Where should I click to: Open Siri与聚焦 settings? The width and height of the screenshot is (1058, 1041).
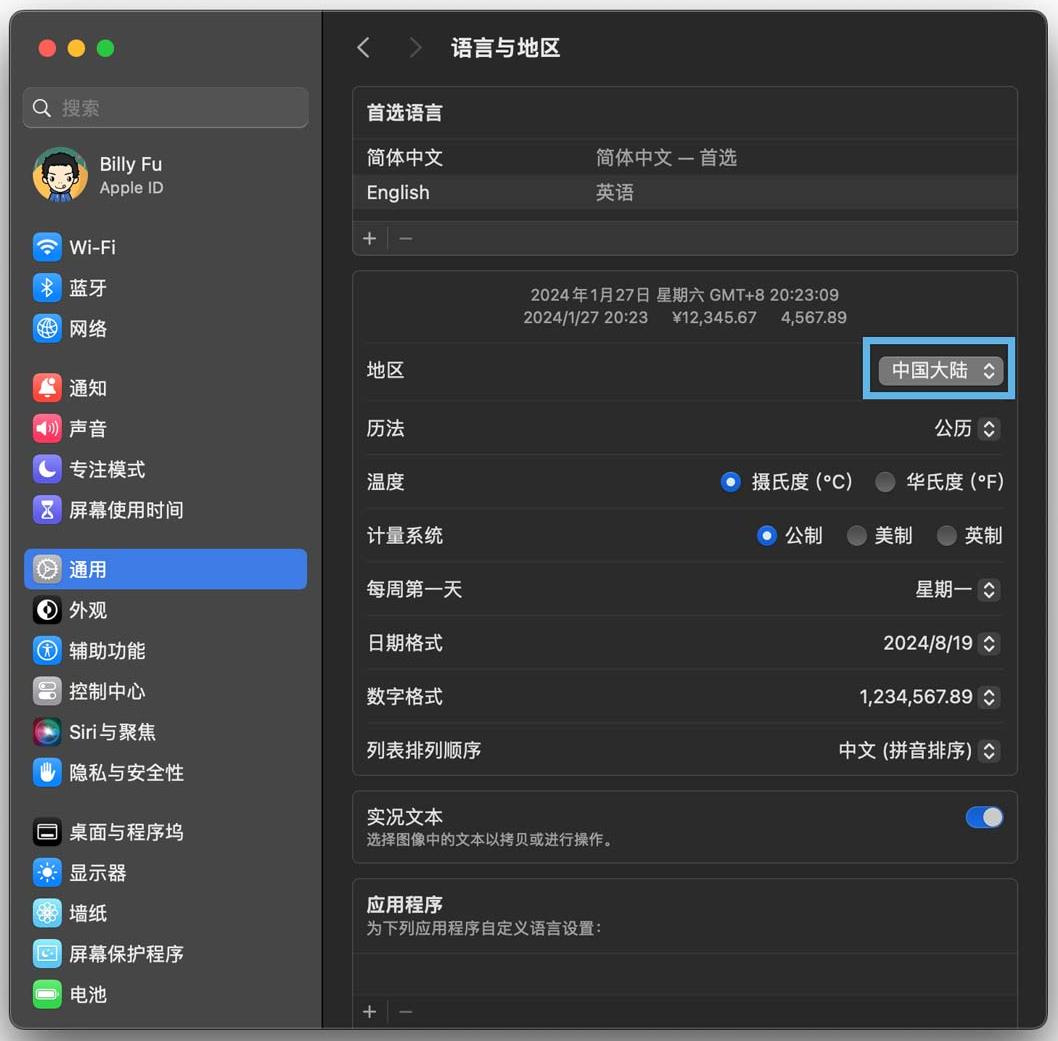point(111,732)
